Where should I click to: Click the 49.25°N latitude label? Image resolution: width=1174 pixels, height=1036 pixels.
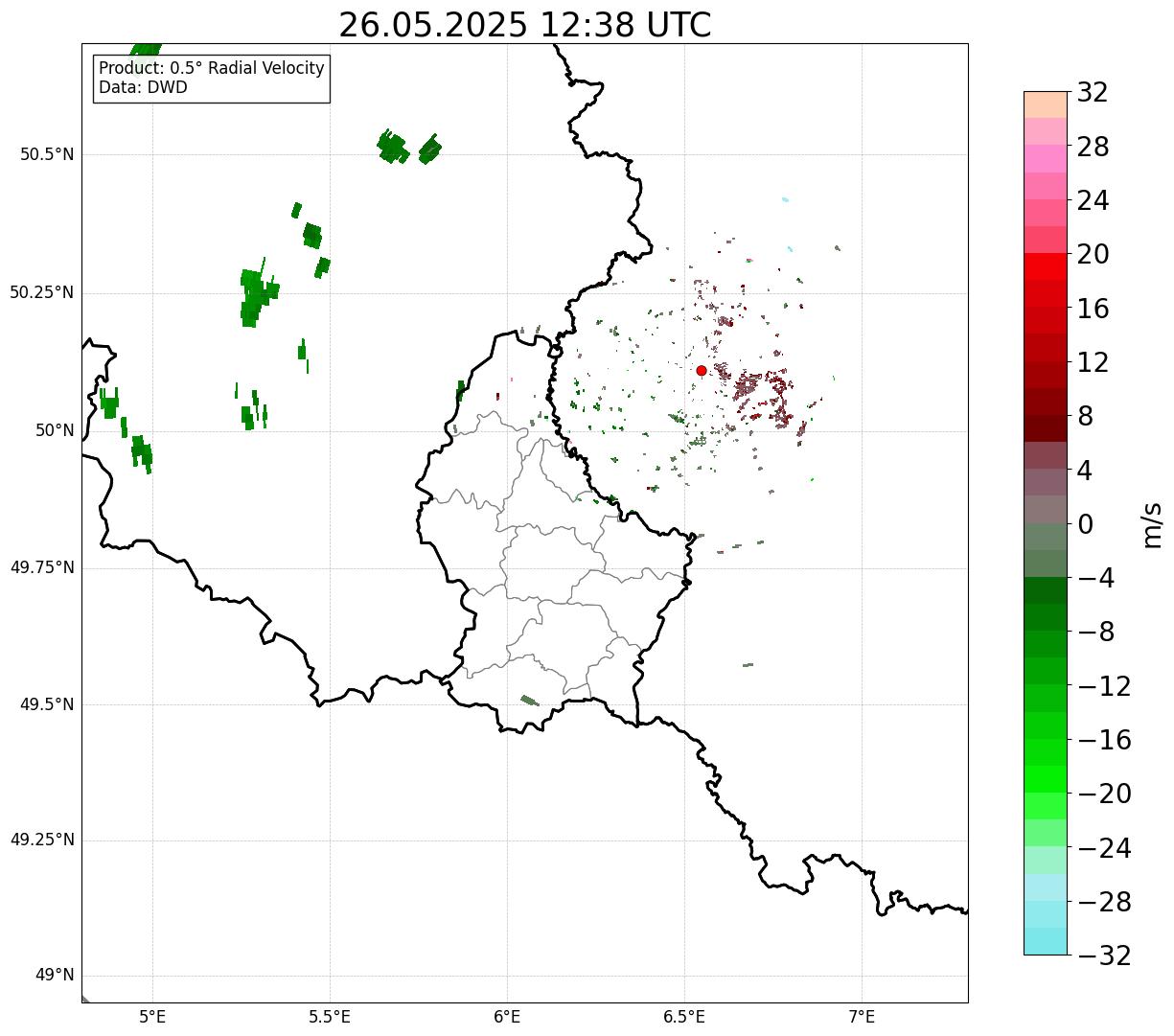42,840
